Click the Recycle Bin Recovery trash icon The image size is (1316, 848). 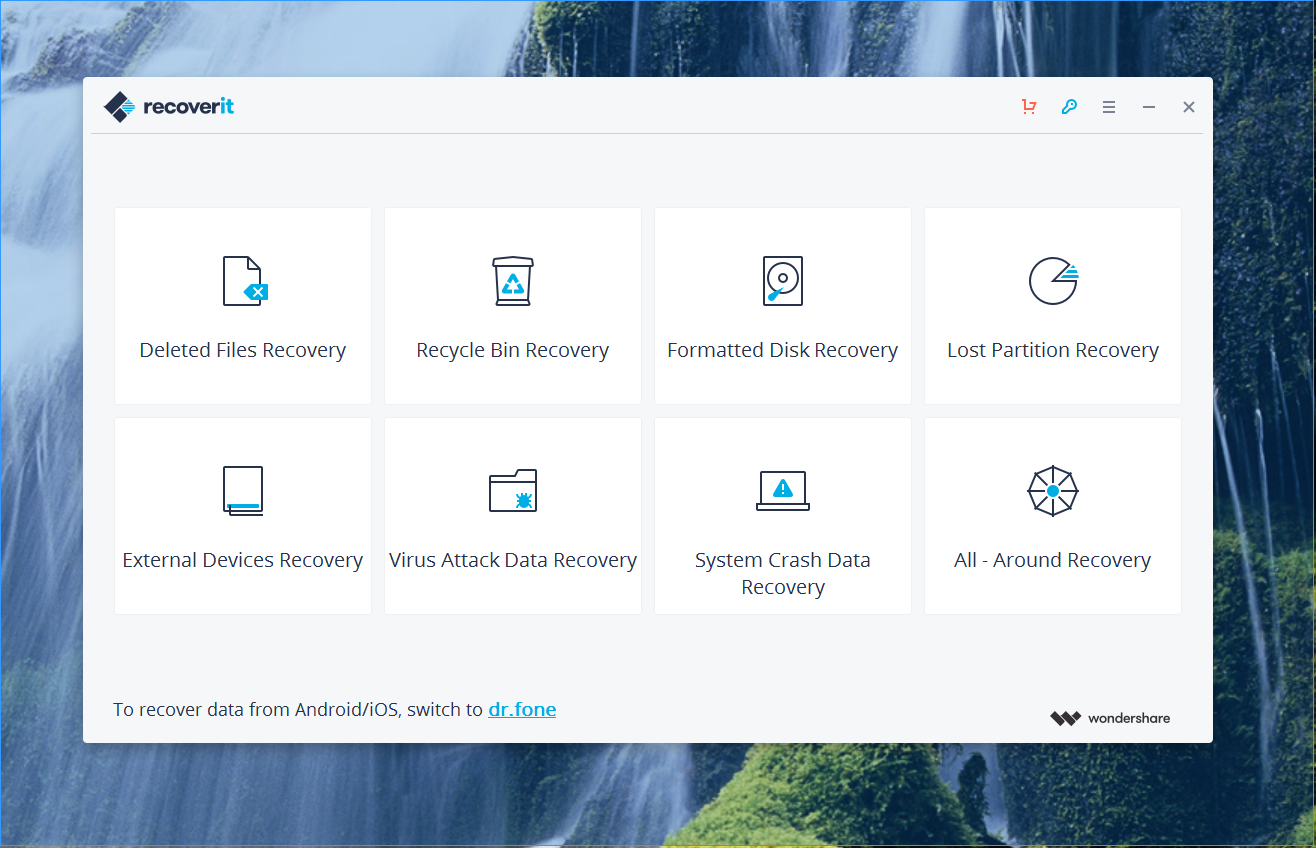pyautogui.click(x=513, y=281)
